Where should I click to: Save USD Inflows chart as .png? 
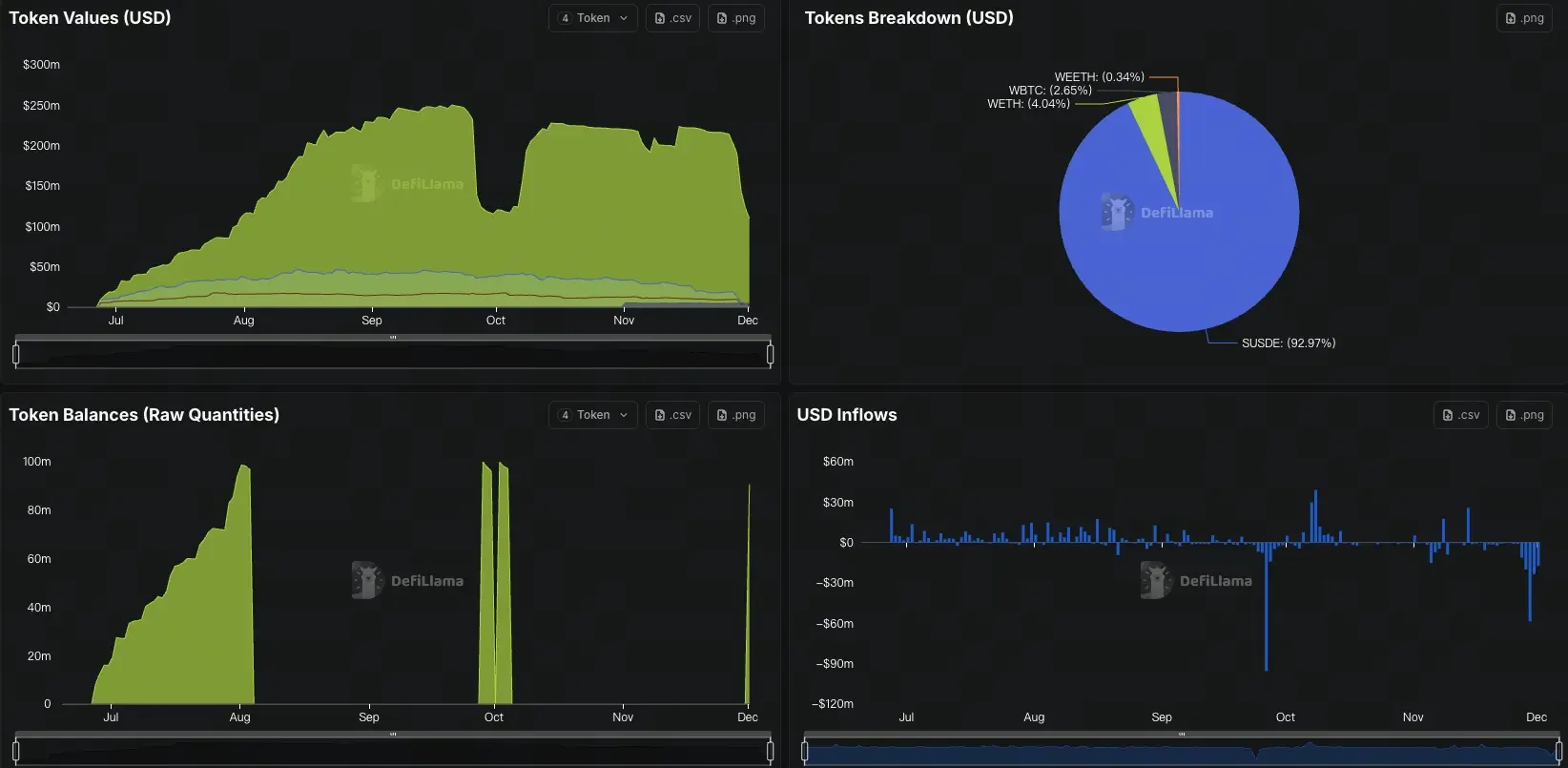(x=1524, y=415)
